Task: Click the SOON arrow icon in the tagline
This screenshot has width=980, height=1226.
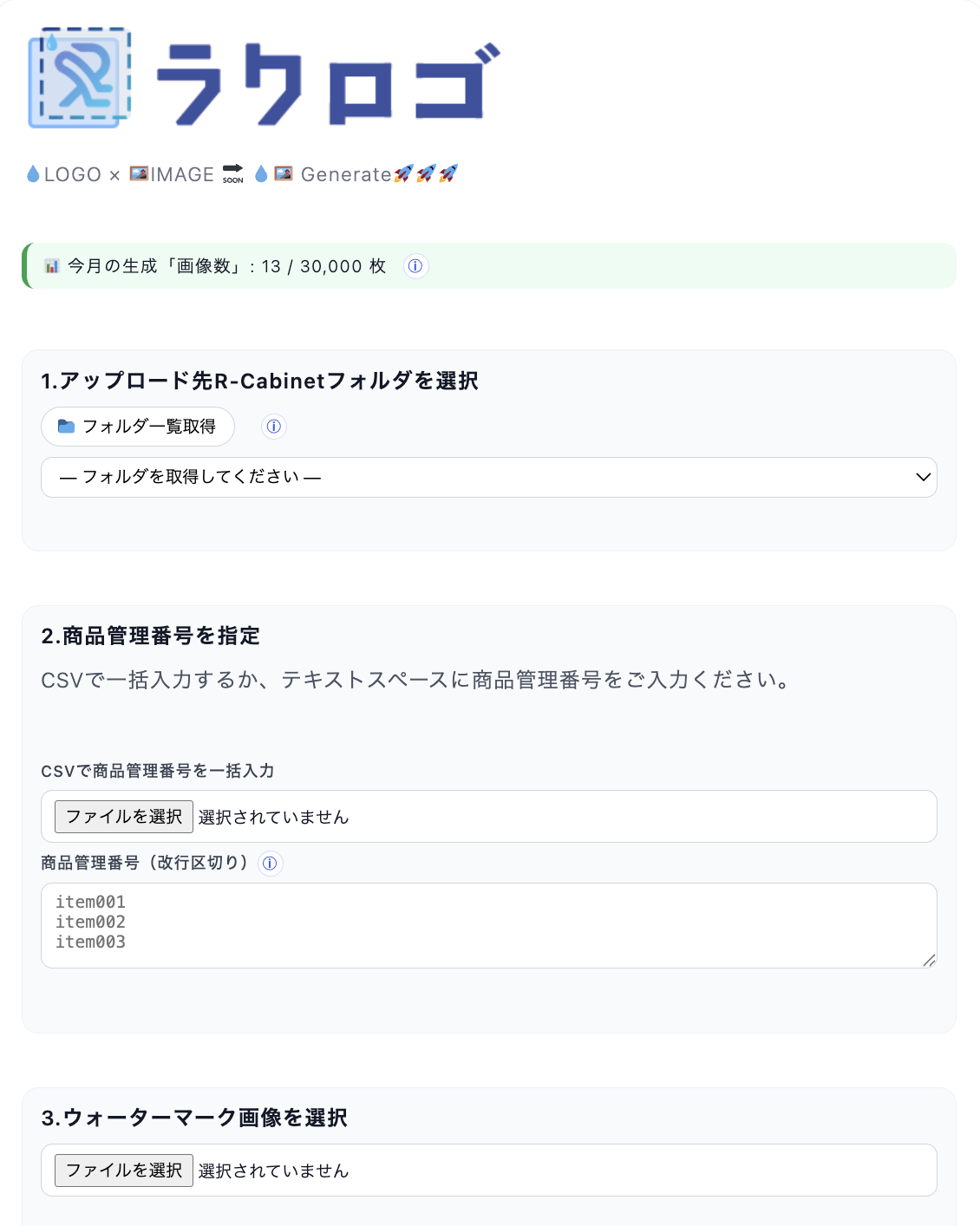Action: [x=232, y=173]
